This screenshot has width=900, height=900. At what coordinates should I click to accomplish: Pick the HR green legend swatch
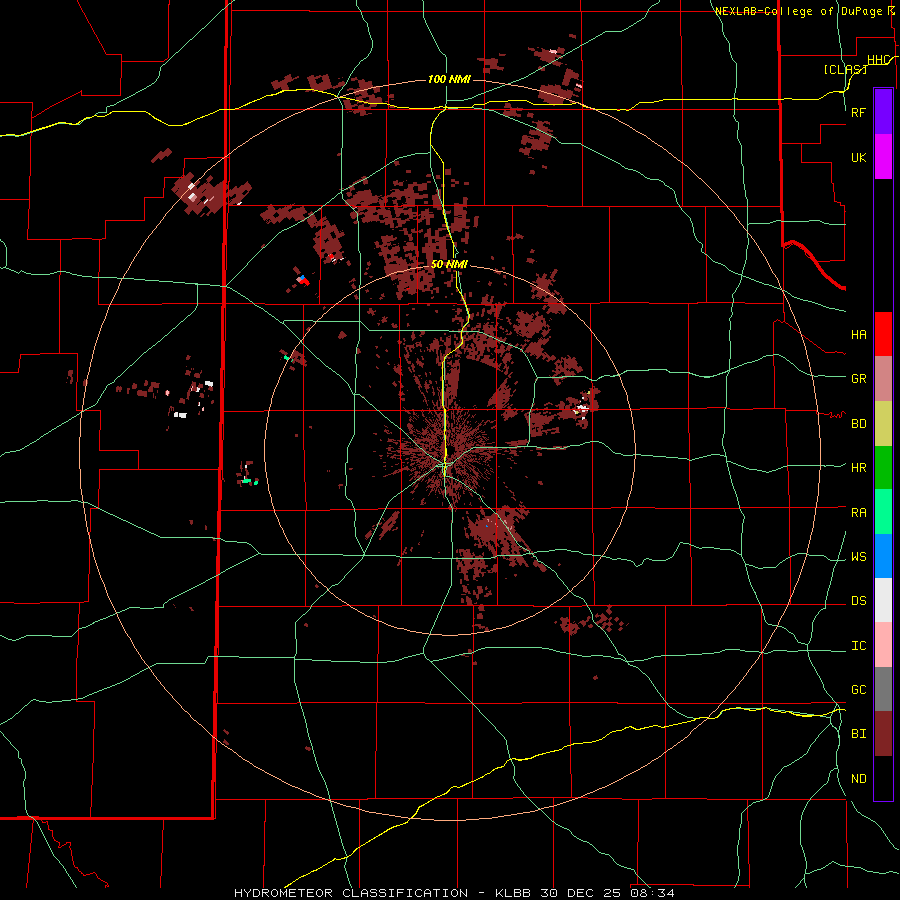point(883,468)
